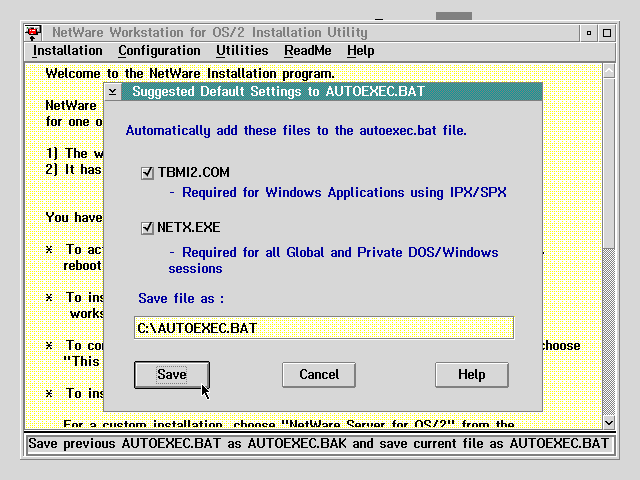Click the vertical scrollbar thumb
Image resolution: width=640 pixels, height=480 pixels.
click(609, 163)
